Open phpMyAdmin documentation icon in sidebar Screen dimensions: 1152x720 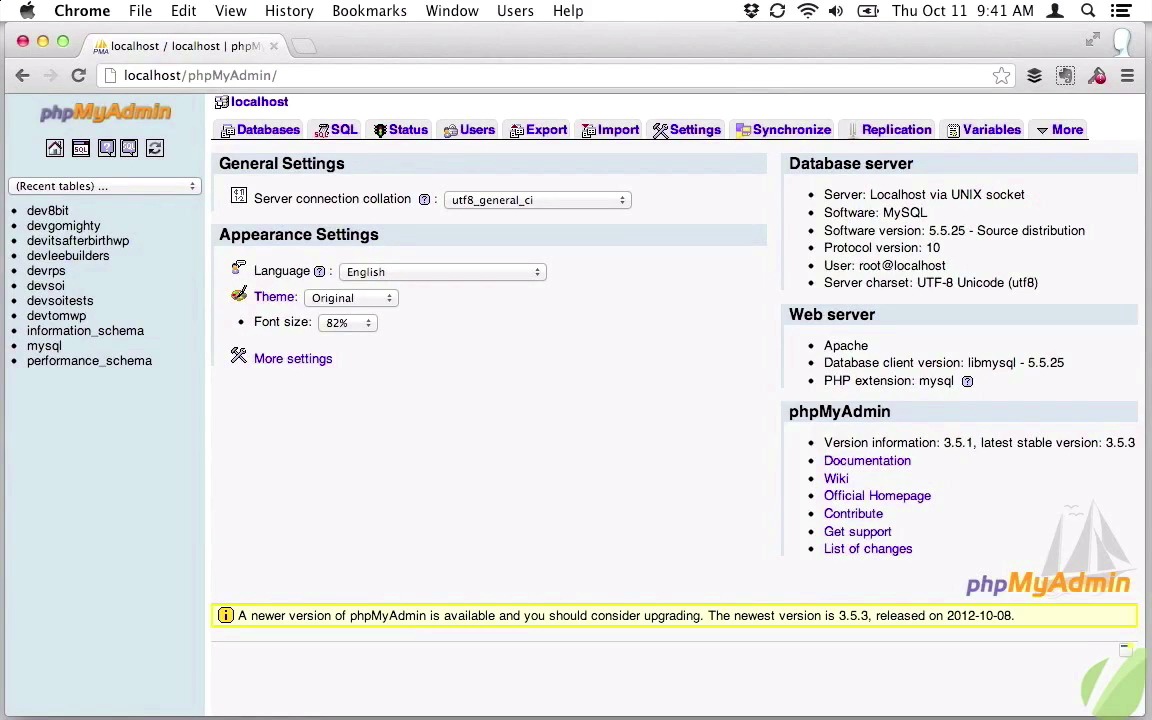point(107,148)
